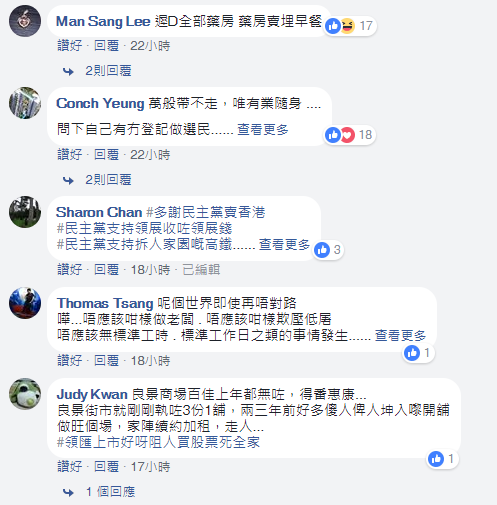The height and width of the screenshot is (505, 497).
Task: Open Man Sang Lee's profile picture
Action: pos(25,21)
